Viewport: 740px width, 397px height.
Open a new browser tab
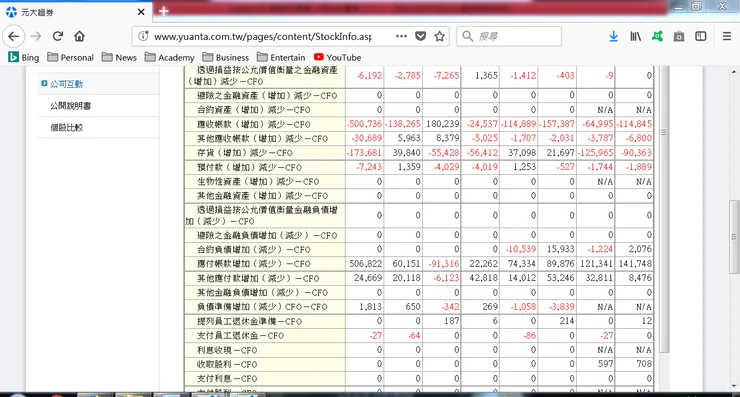[x=164, y=11]
